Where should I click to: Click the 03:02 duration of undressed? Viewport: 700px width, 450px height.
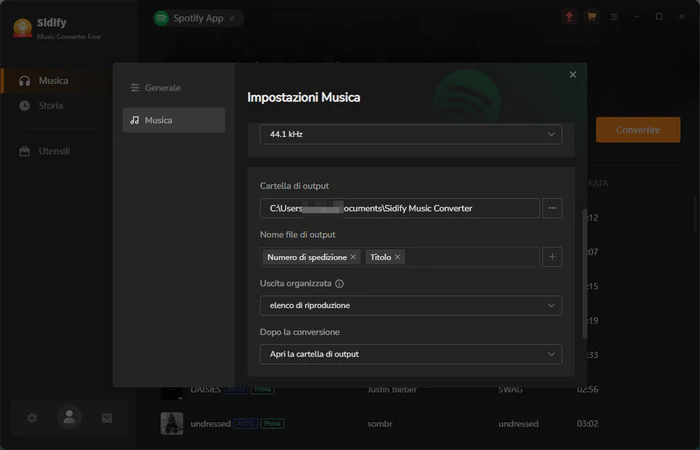coord(587,424)
